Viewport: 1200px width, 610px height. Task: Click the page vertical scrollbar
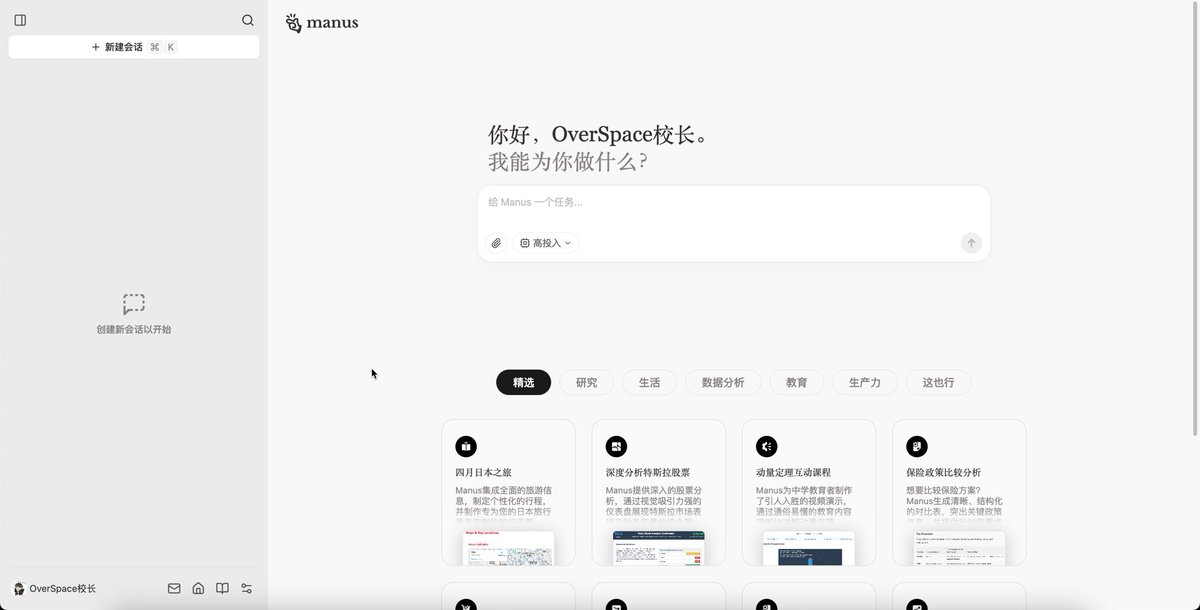(x=1195, y=219)
